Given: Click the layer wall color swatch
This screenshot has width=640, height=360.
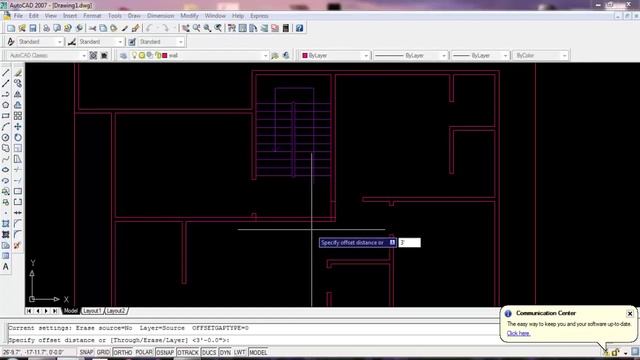Looking at the screenshot, I should pyautogui.click(x=165, y=56).
